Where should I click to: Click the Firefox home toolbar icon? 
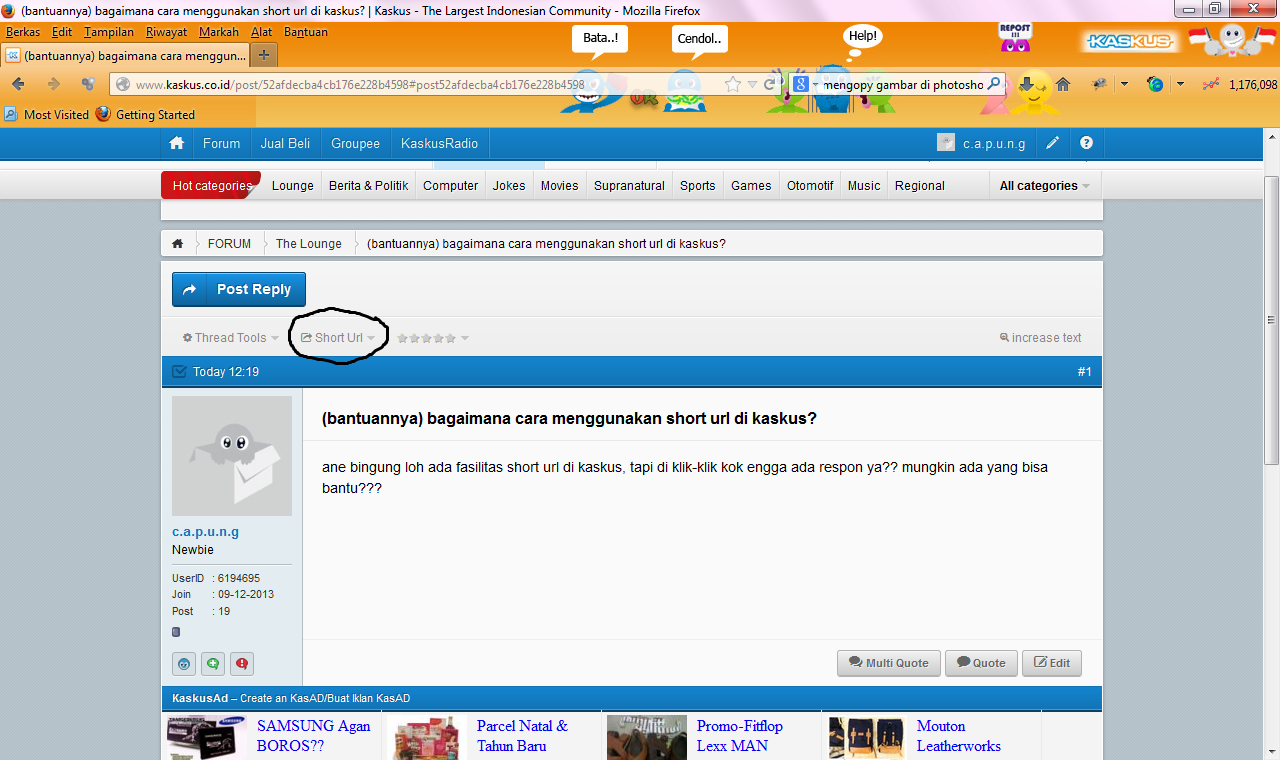[1063, 84]
